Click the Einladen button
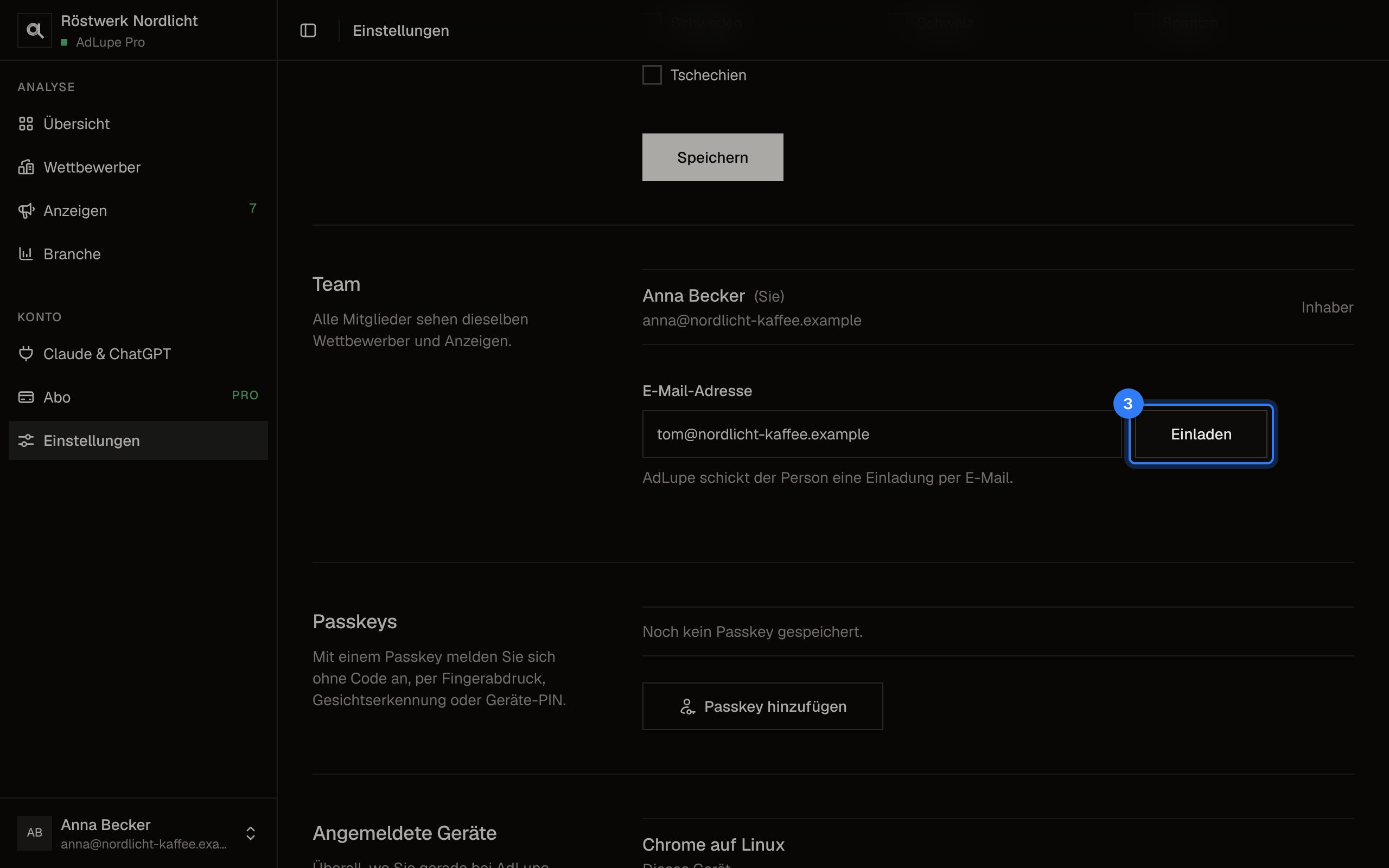Image resolution: width=1389 pixels, height=868 pixels. tap(1201, 434)
